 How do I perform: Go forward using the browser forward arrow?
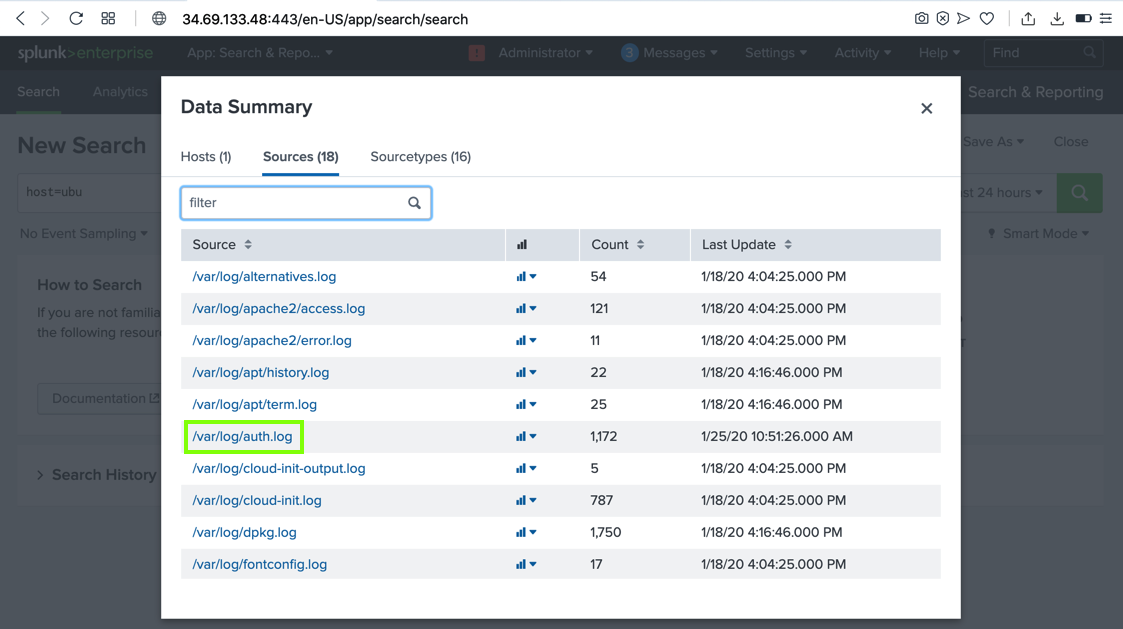[x=45, y=19]
